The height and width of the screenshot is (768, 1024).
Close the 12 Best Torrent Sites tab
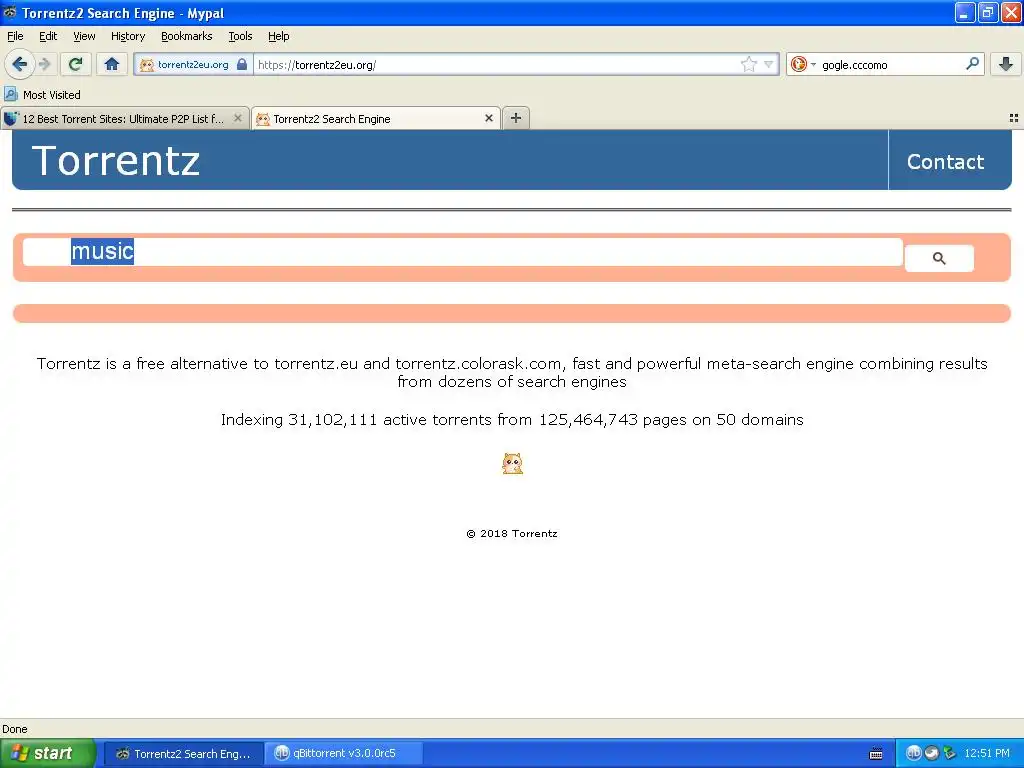(238, 118)
